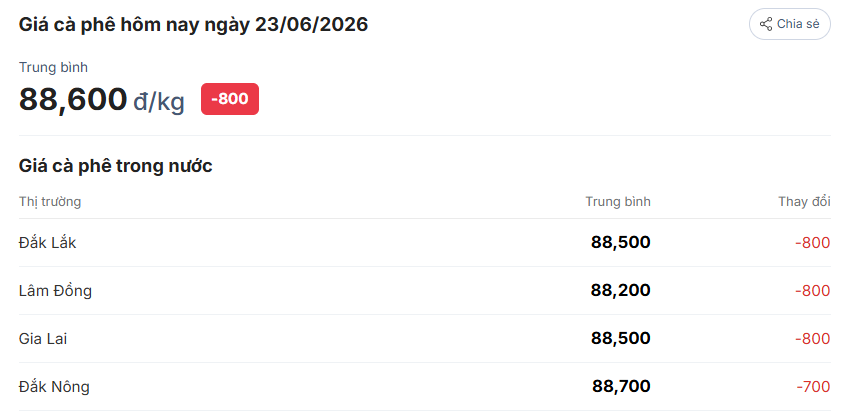The height and width of the screenshot is (418, 857).
Task: Click the Gia Lai price 88,500
Action: [x=621, y=339]
